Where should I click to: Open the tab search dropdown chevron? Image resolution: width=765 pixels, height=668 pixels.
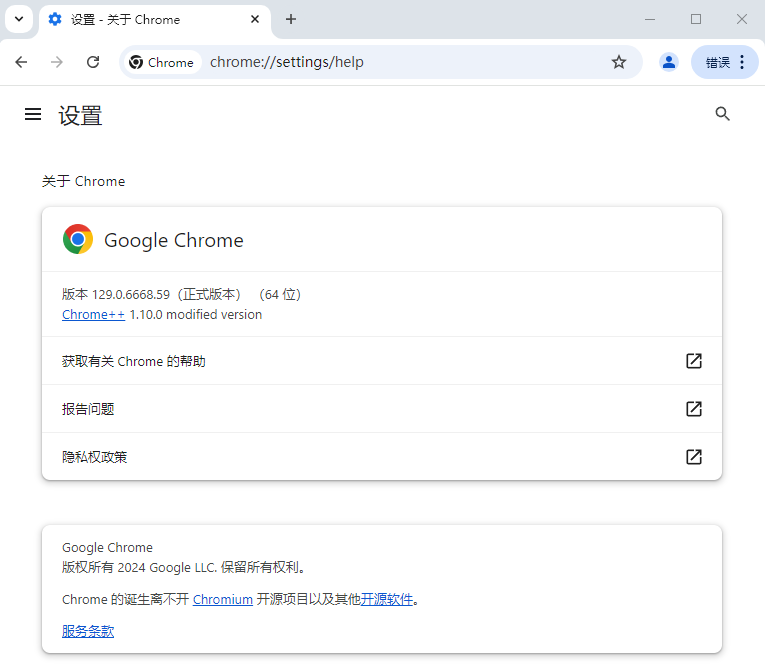click(19, 20)
